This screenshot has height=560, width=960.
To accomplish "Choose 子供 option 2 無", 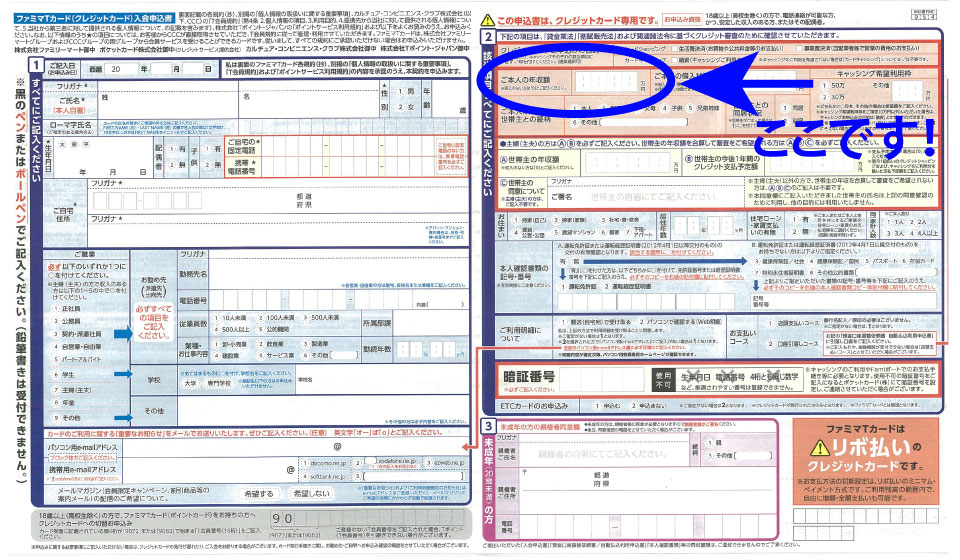I will pos(212,165).
